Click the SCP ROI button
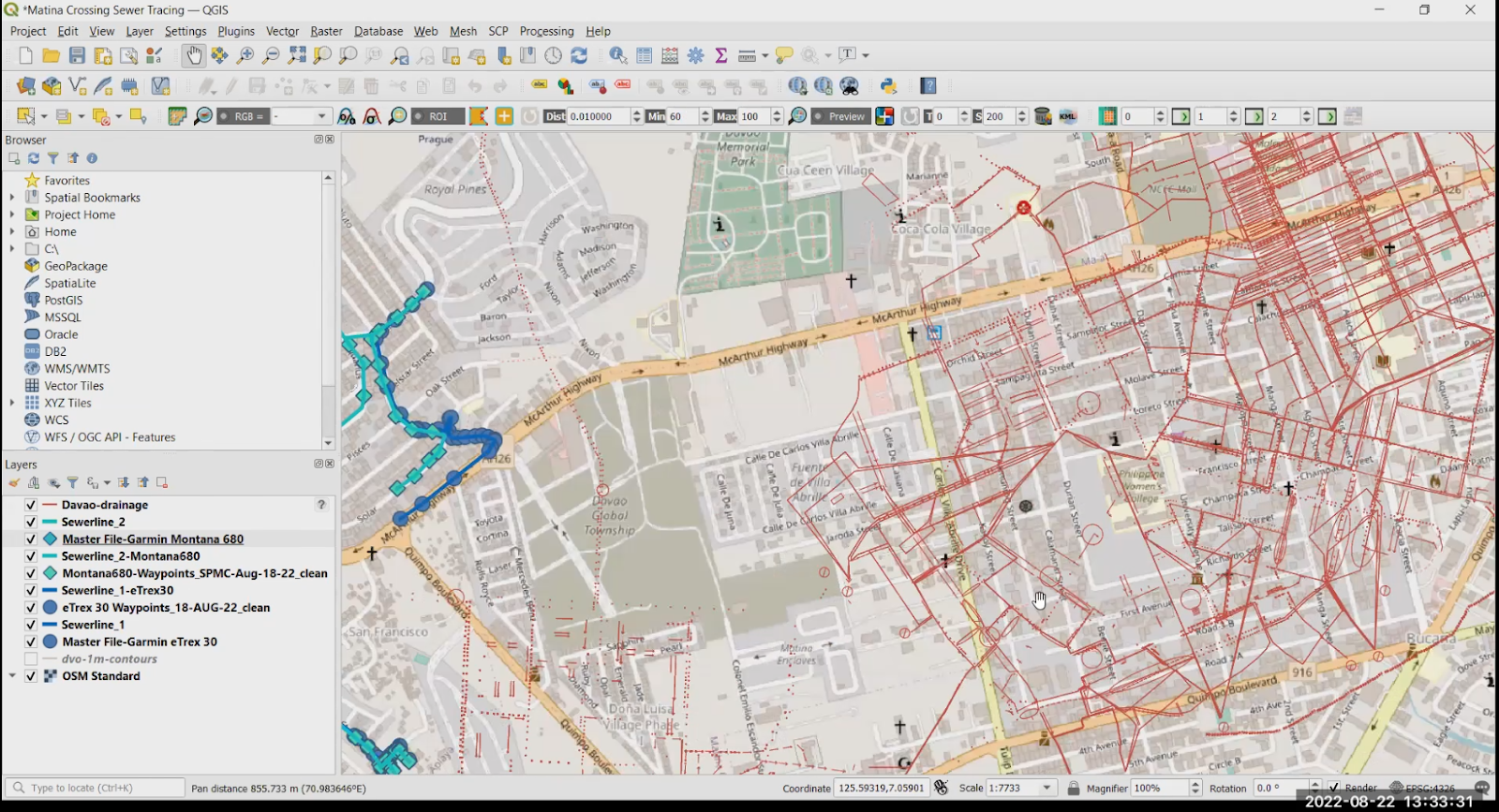The width and height of the screenshot is (1499, 812). [438, 116]
